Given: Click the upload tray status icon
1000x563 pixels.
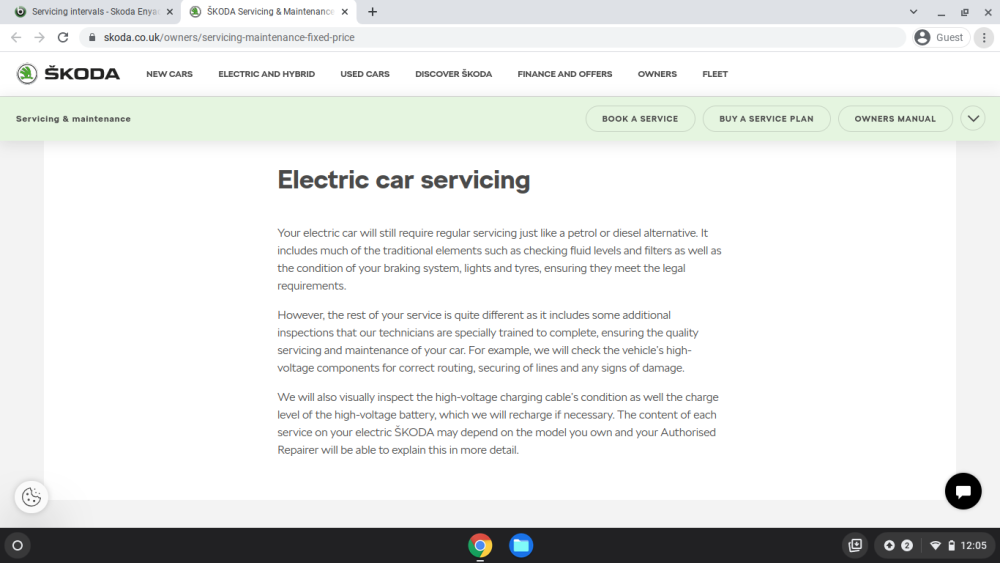Looking at the screenshot, I should pyautogui.click(x=889, y=546).
